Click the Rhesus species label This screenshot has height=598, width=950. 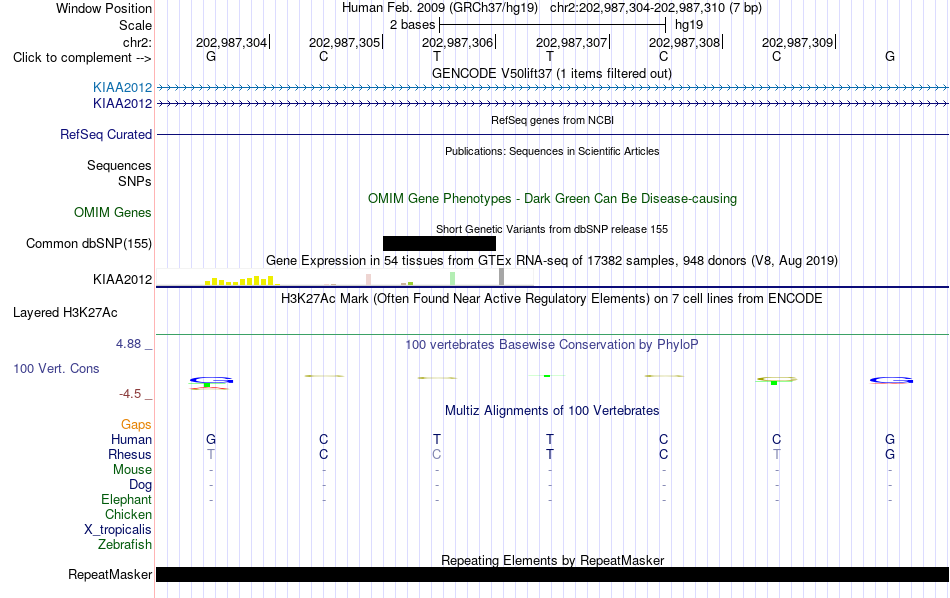tap(130, 454)
